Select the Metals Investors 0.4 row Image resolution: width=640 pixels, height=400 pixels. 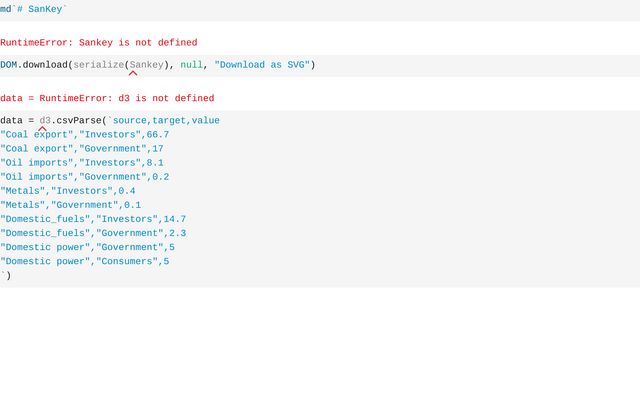pyautogui.click(x=68, y=191)
